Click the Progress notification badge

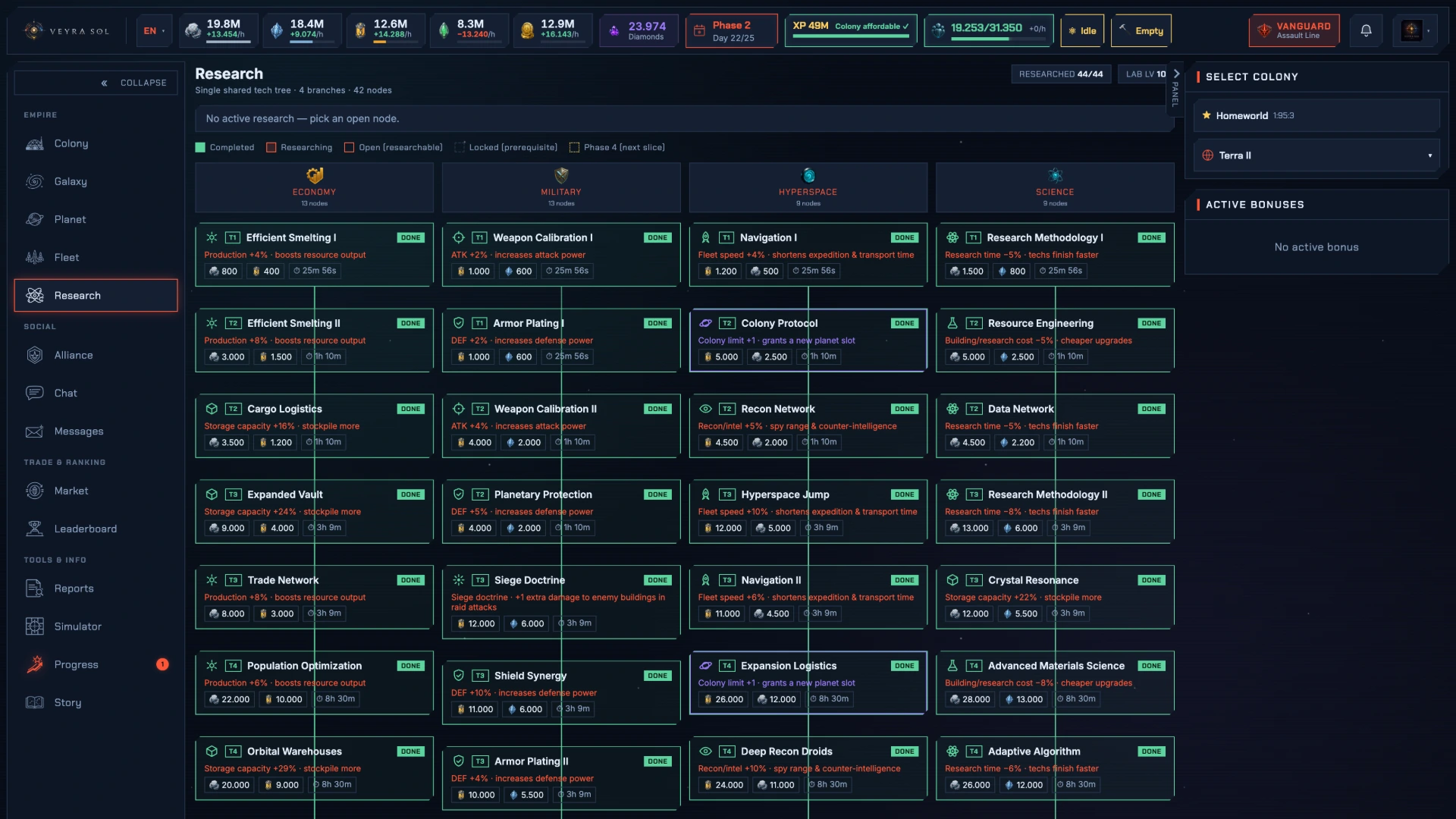tap(162, 665)
